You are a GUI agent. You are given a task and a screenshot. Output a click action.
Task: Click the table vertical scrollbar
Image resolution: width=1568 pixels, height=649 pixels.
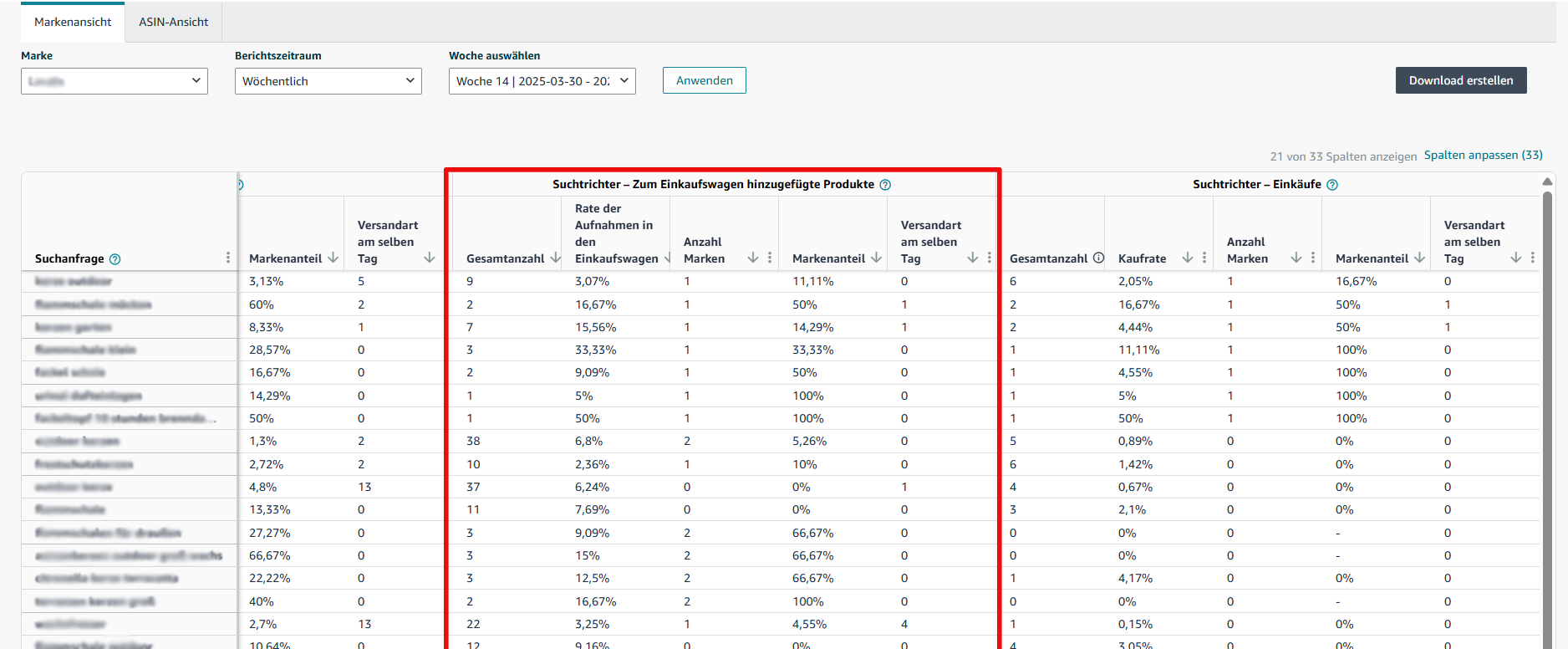(1547, 418)
